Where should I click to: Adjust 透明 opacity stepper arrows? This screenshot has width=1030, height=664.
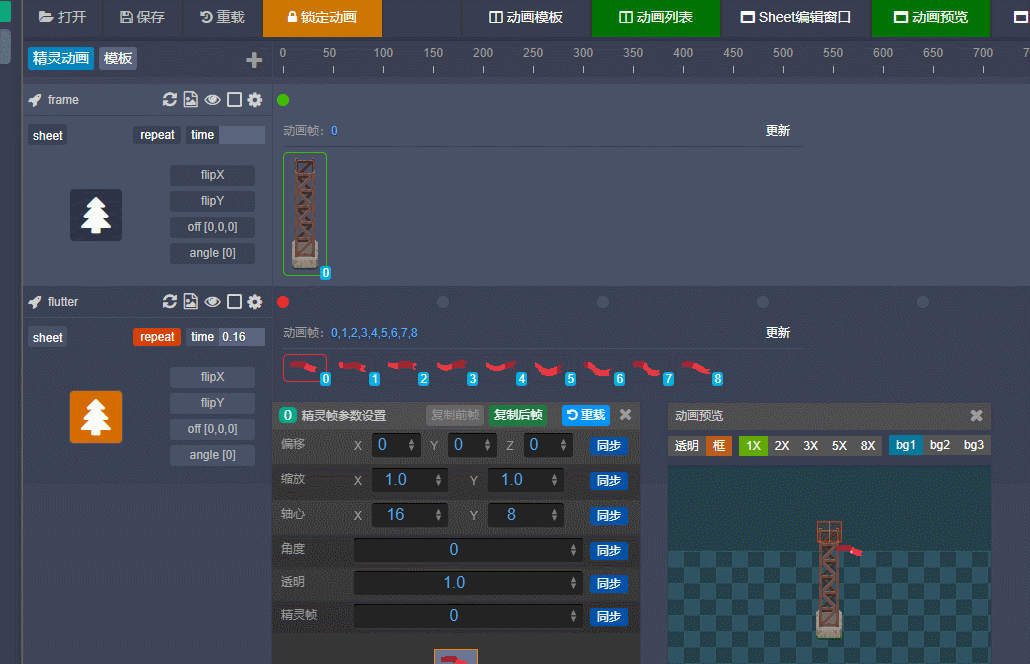pos(573,583)
